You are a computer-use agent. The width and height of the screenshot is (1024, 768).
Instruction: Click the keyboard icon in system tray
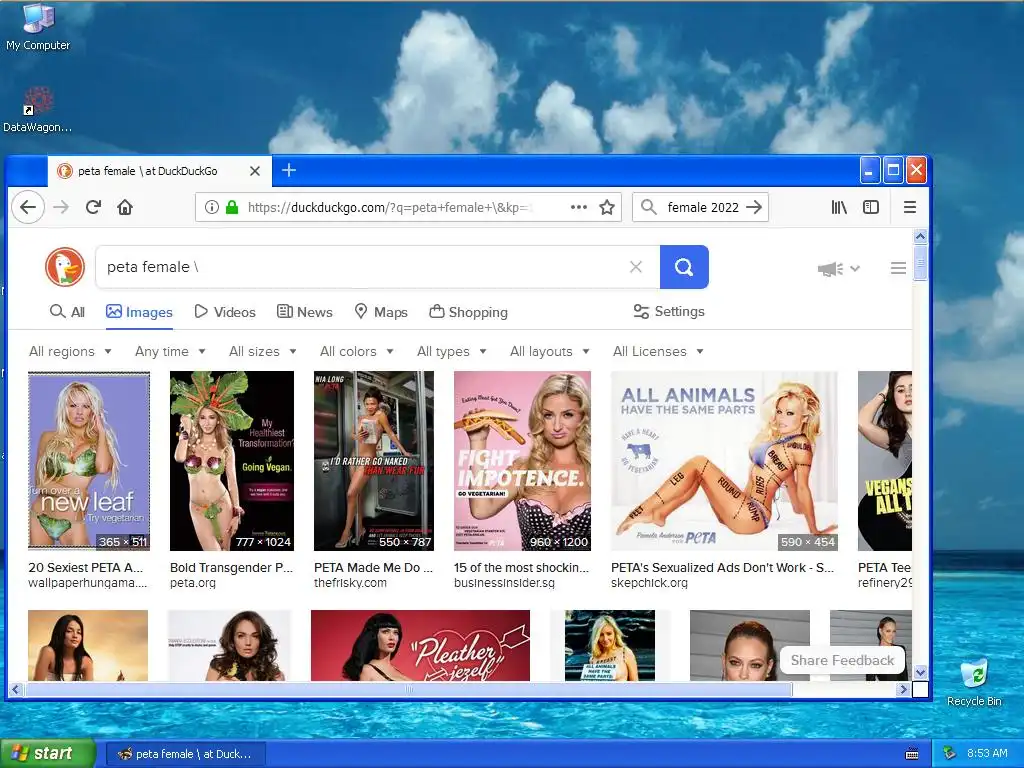(912, 754)
